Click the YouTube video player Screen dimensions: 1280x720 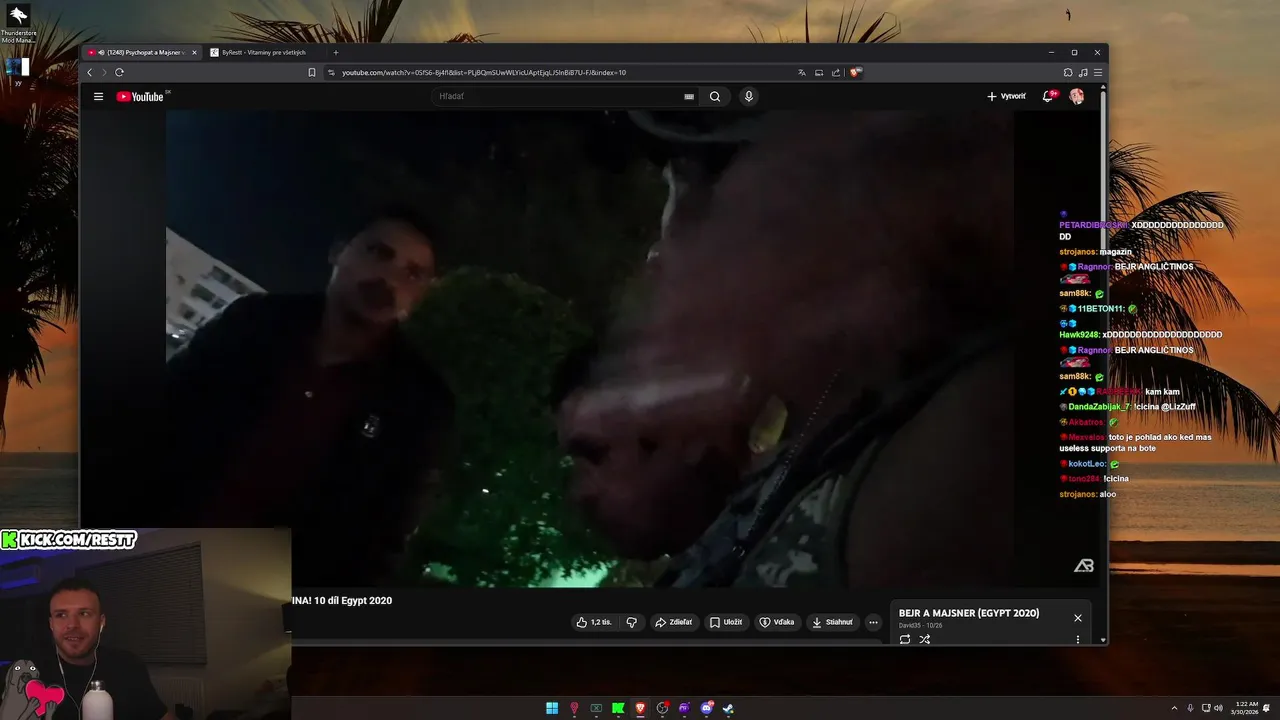coord(590,348)
